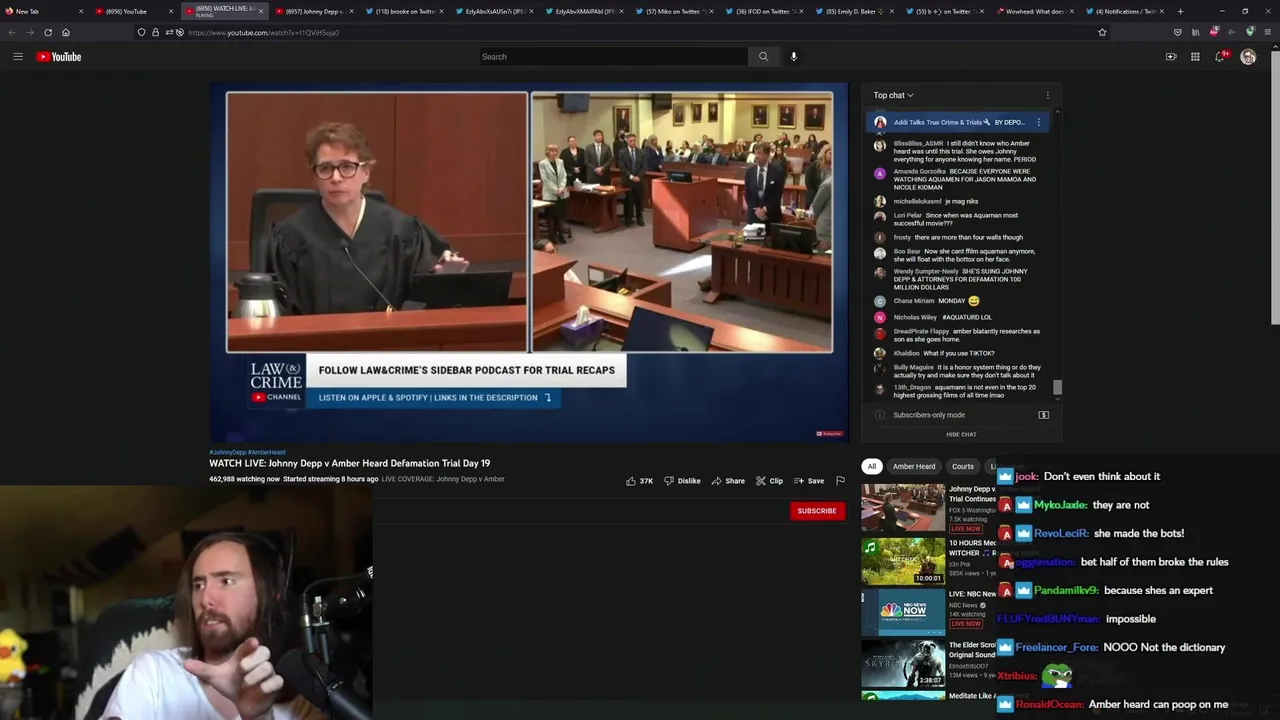Click the live chat scrollbar thumb

(1057, 388)
